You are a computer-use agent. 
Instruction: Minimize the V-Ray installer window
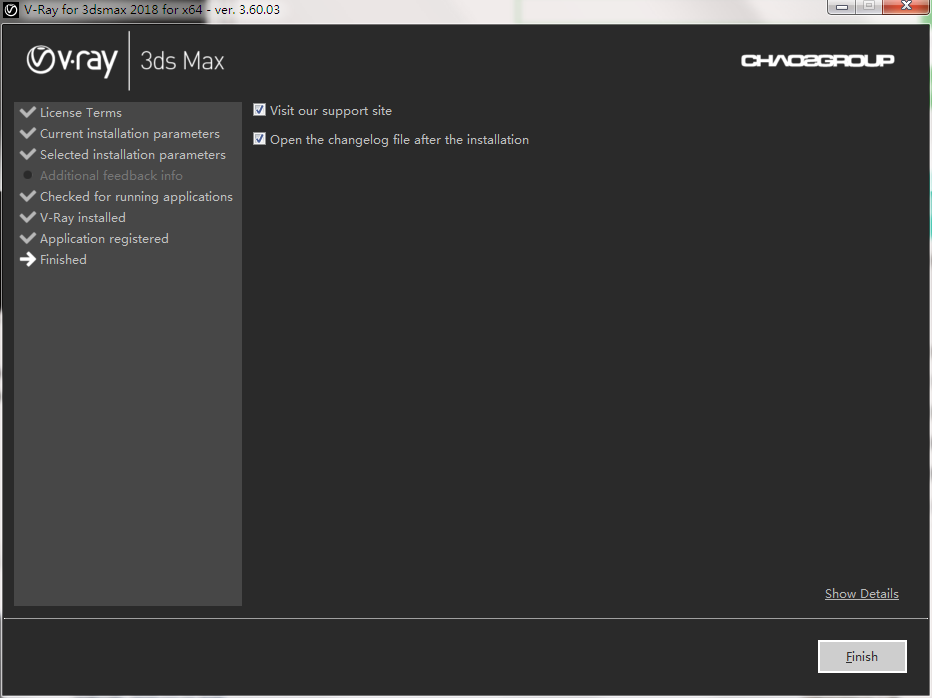click(x=842, y=7)
